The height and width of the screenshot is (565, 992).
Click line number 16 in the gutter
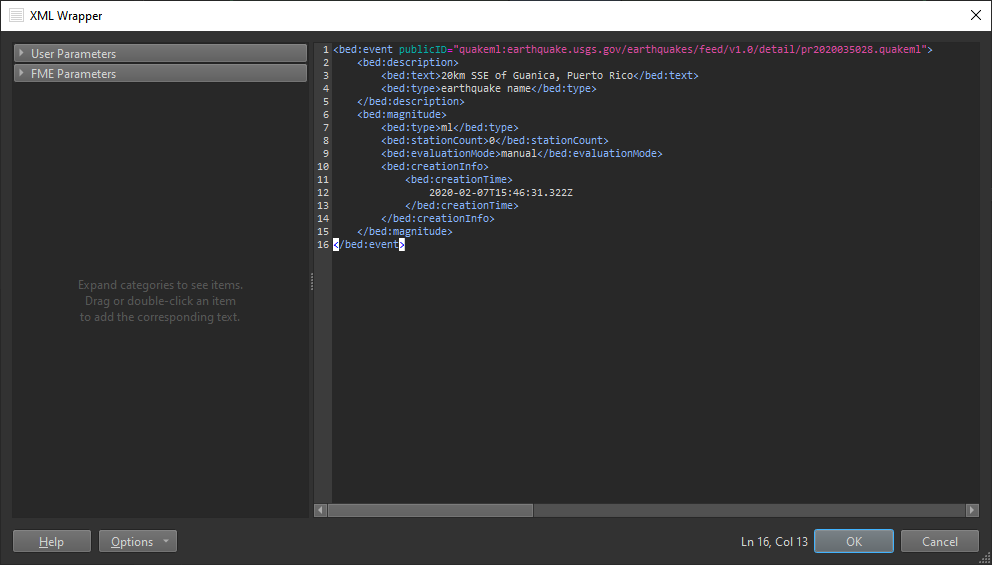click(323, 244)
